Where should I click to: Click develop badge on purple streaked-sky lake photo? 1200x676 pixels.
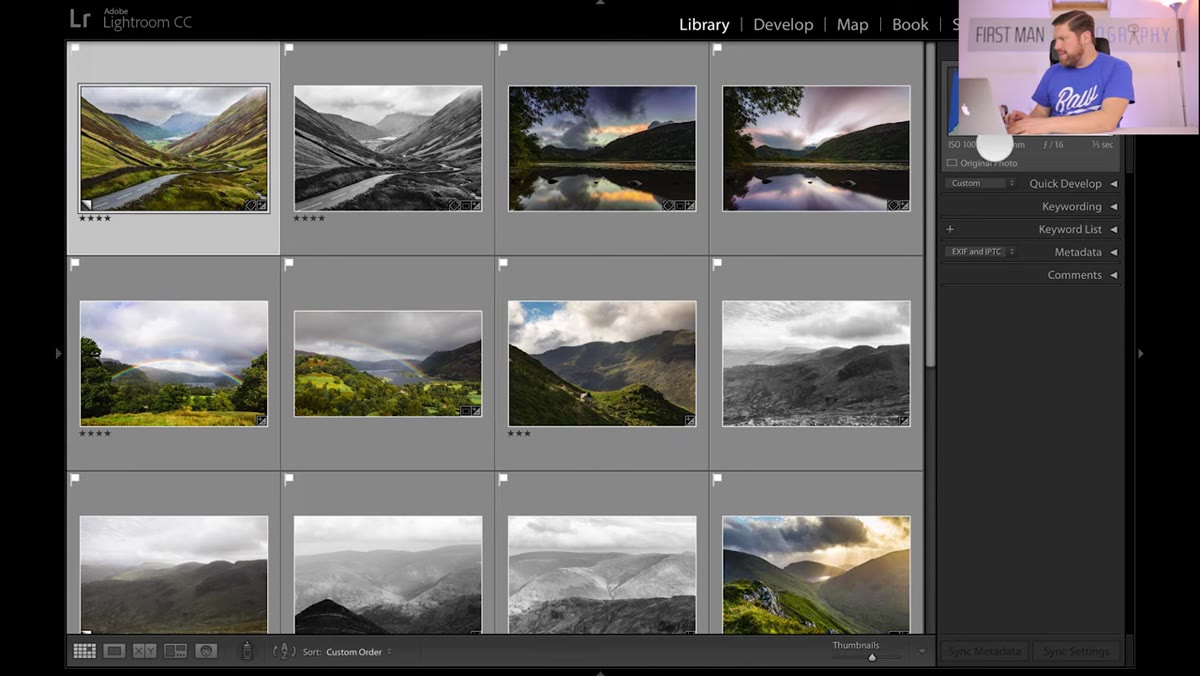coord(904,205)
